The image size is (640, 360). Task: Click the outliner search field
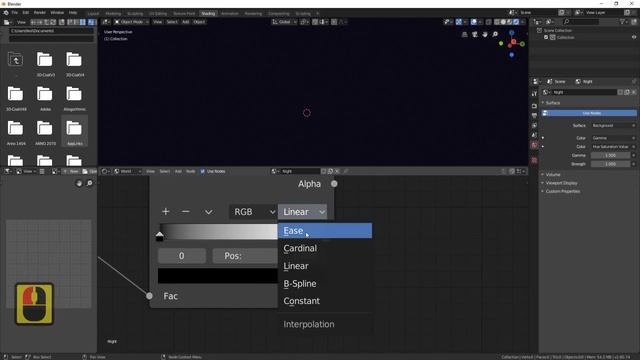(581, 22)
